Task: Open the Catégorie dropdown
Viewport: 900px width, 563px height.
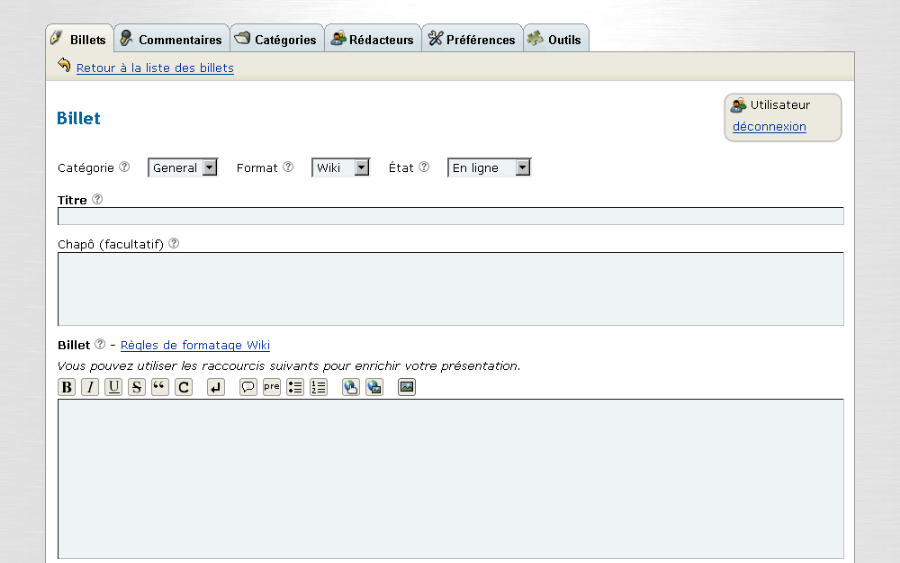Action: [x=183, y=168]
